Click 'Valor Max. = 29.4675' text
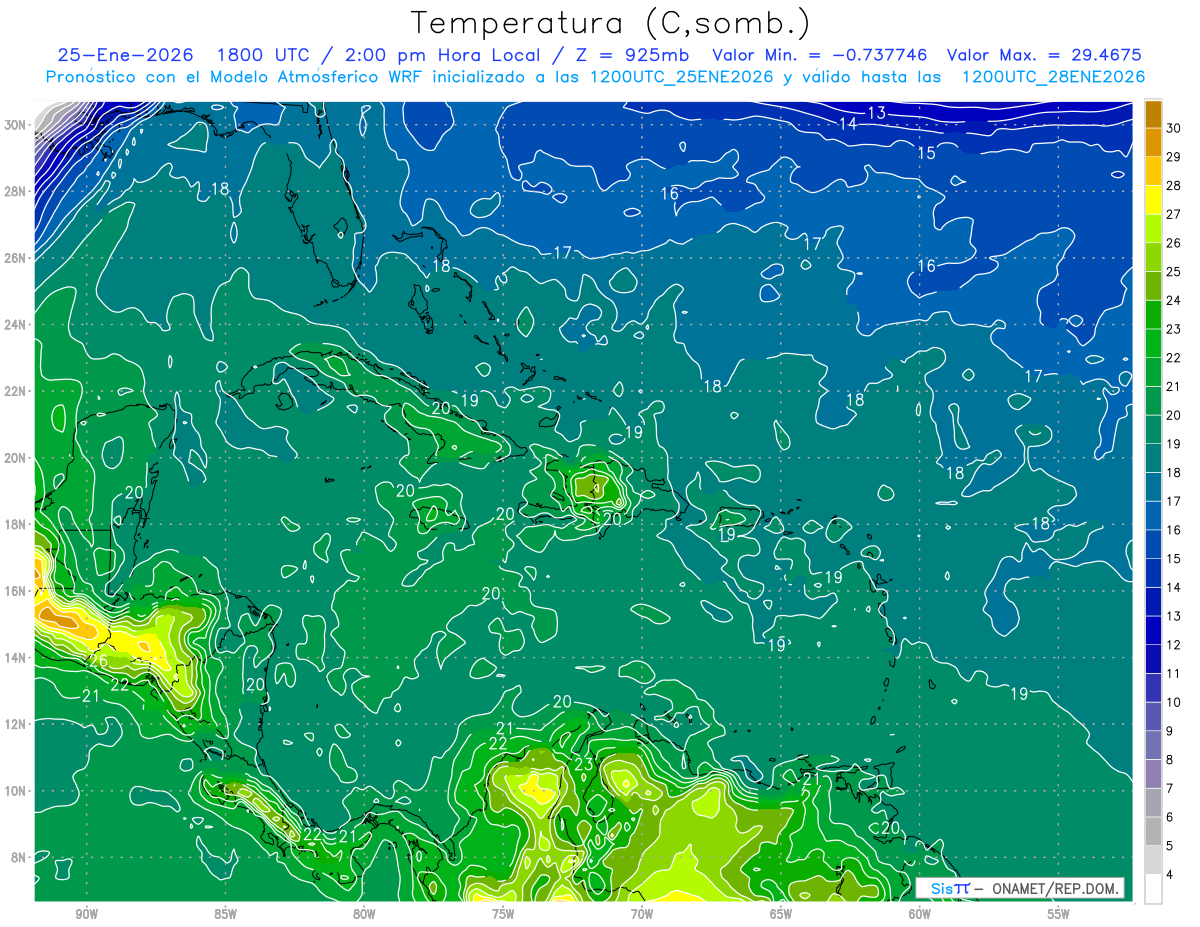Screen dimensions: 1200x927 pos(1044,55)
